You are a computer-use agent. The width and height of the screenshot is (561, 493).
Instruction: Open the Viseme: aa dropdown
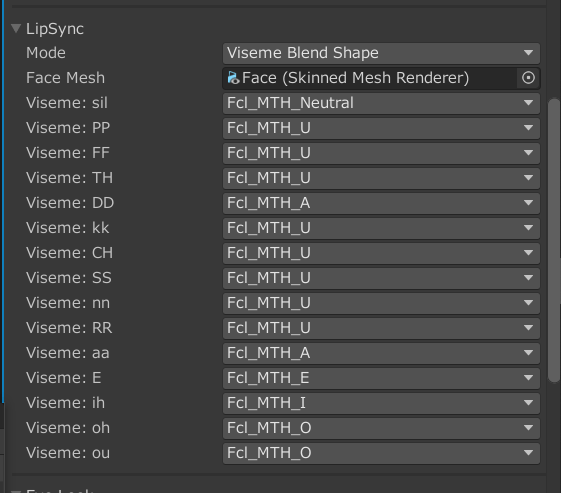[x=381, y=353]
